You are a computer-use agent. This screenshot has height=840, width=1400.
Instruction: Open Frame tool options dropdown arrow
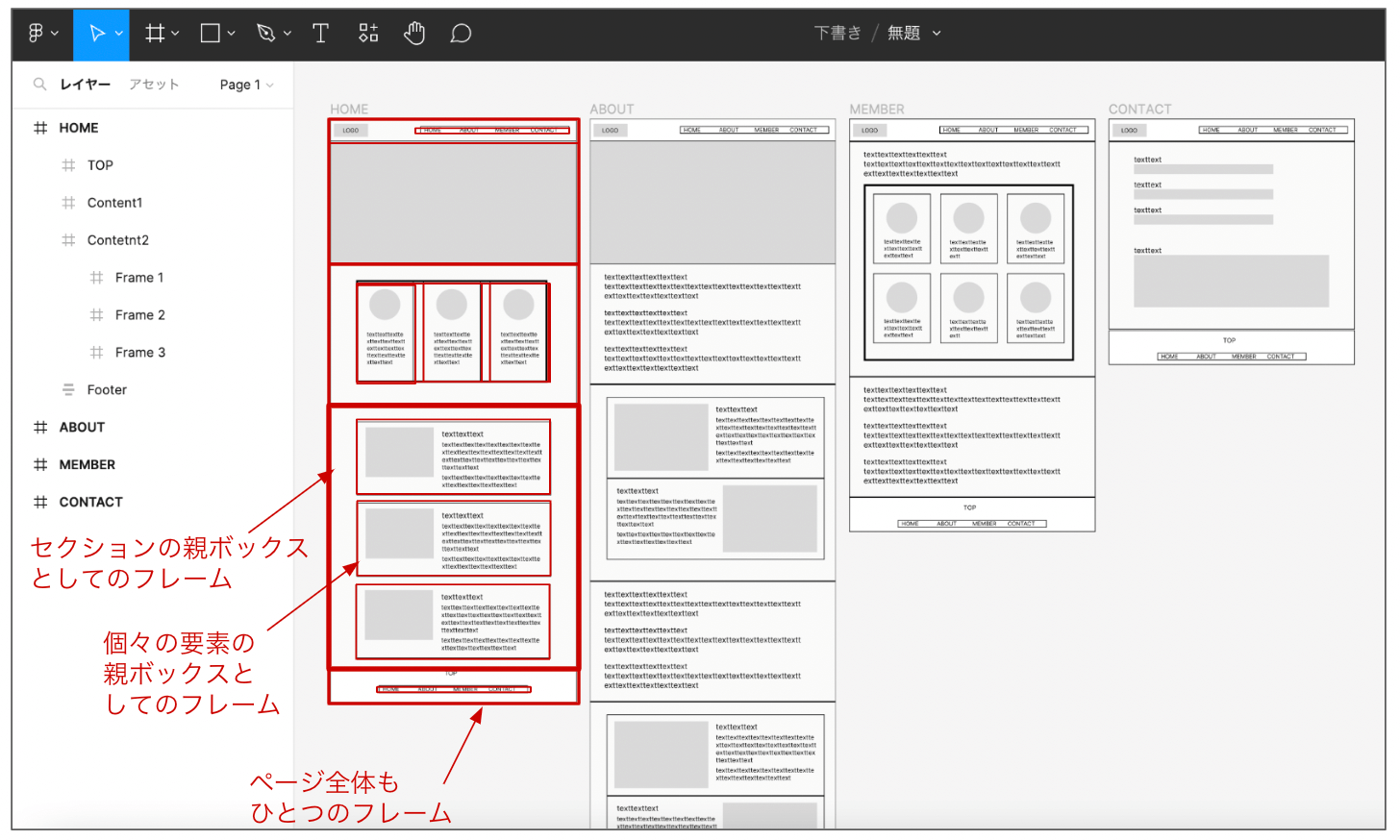(x=175, y=34)
